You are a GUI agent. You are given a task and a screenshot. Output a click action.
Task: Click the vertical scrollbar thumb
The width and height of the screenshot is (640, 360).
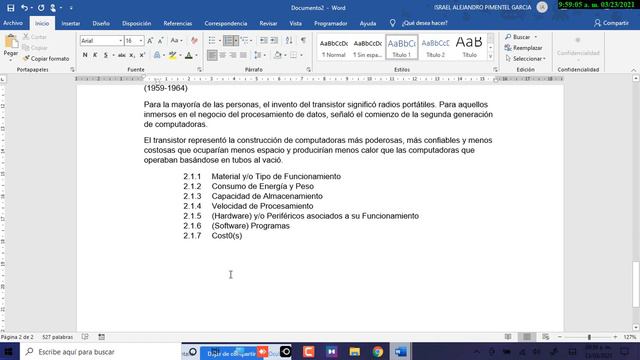(x=636, y=284)
